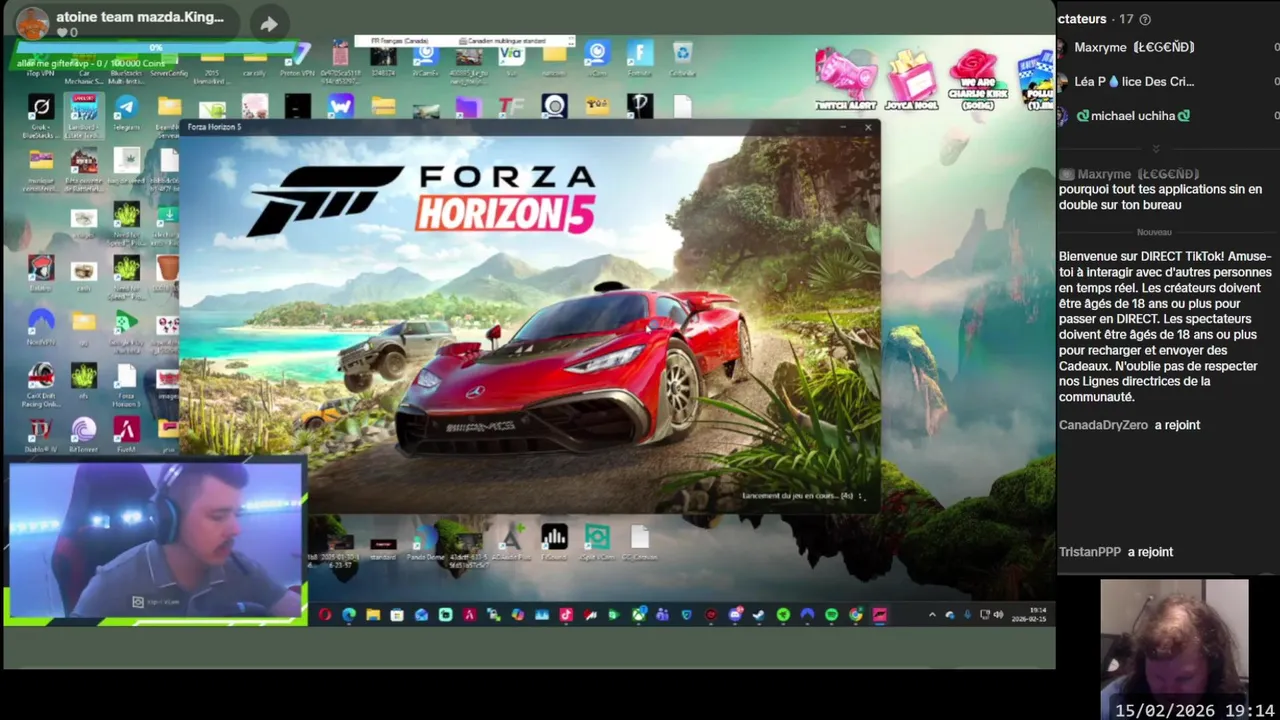The height and width of the screenshot is (720, 1280).
Task: Open the Fortnite desktop shortcut
Action: pos(640,58)
